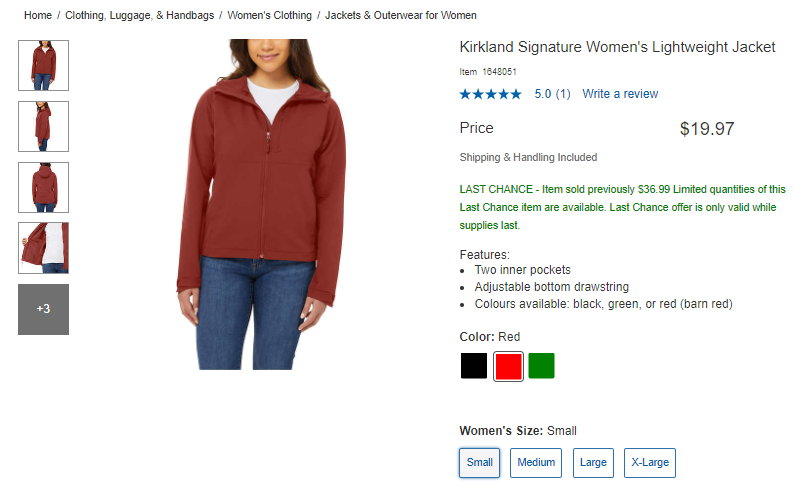Pick the green color swatch
794x493 pixels.
pos(541,365)
